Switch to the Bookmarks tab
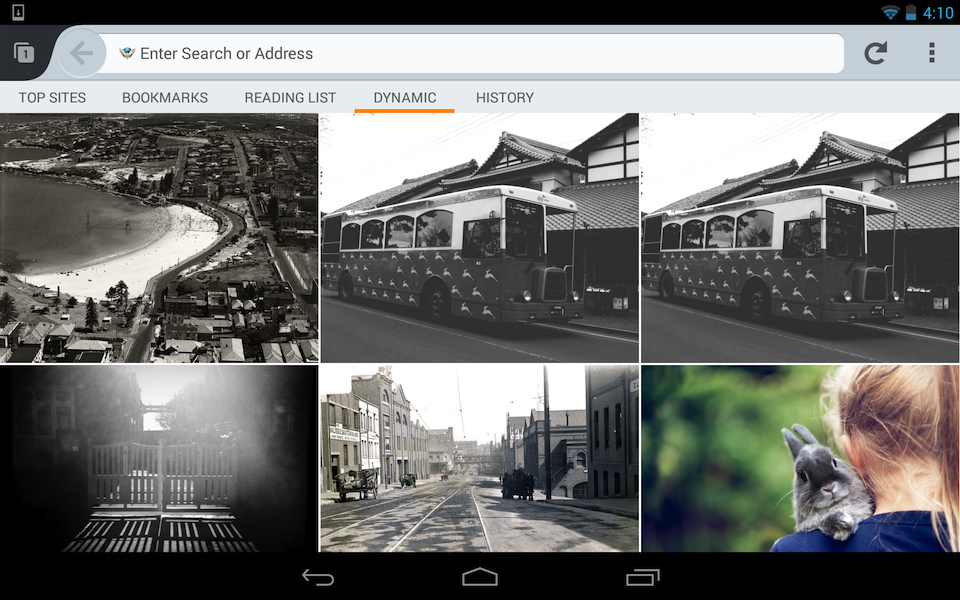 click(165, 98)
